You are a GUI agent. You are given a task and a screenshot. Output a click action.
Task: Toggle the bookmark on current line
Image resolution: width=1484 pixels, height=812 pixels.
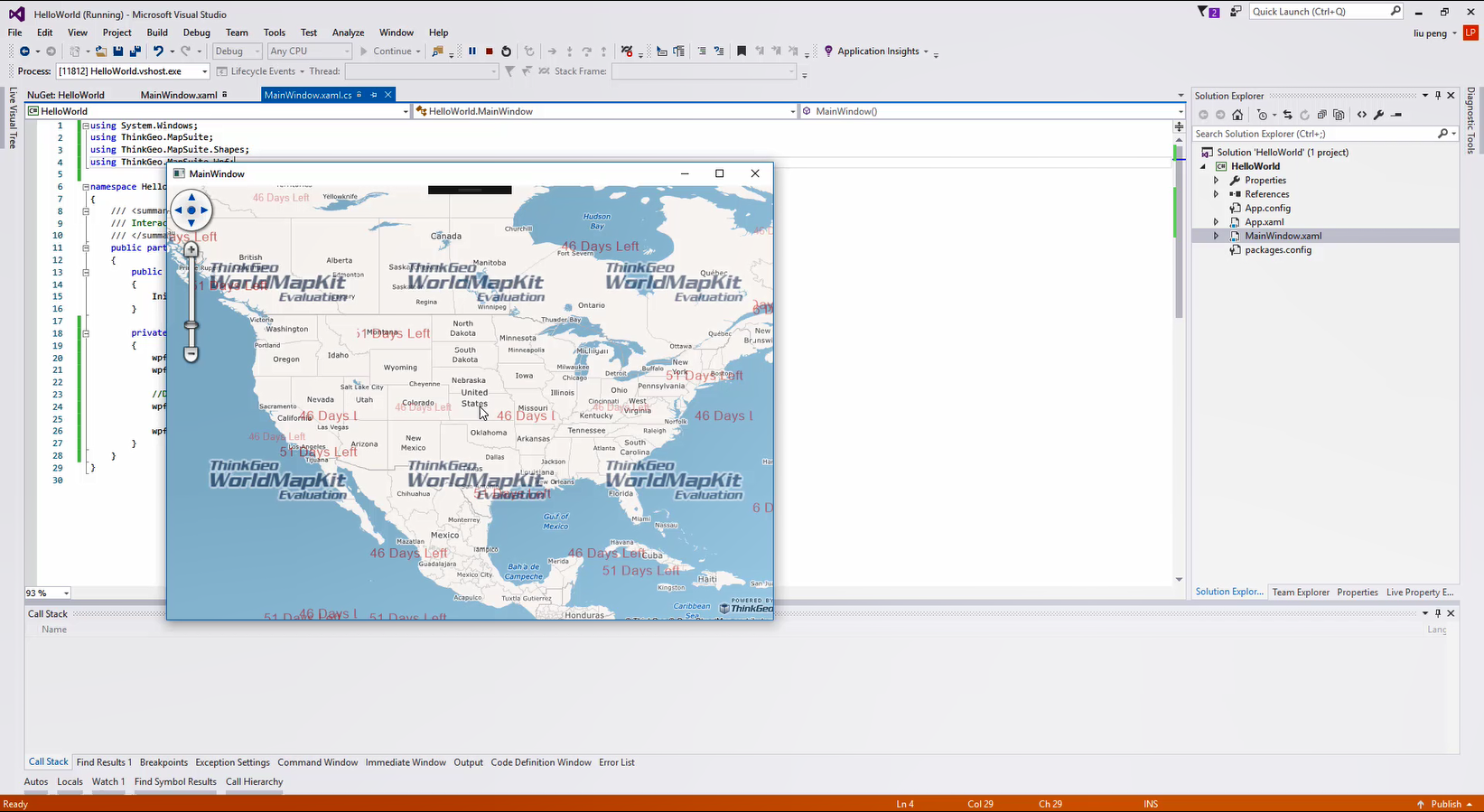(x=742, y=51)
